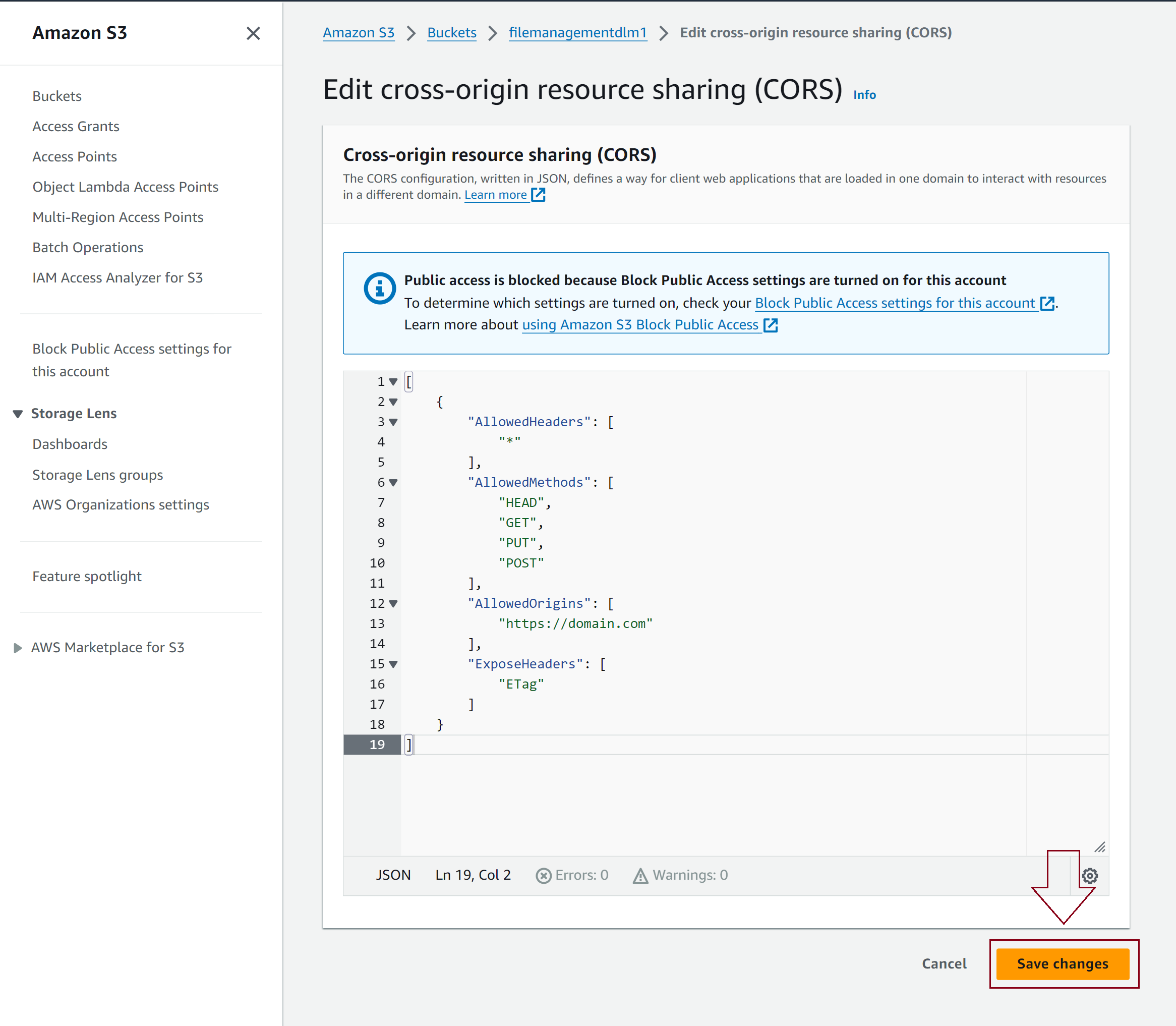Open Block Public Access settings sidebar item

pyautogui.click(x=132, y=360)
